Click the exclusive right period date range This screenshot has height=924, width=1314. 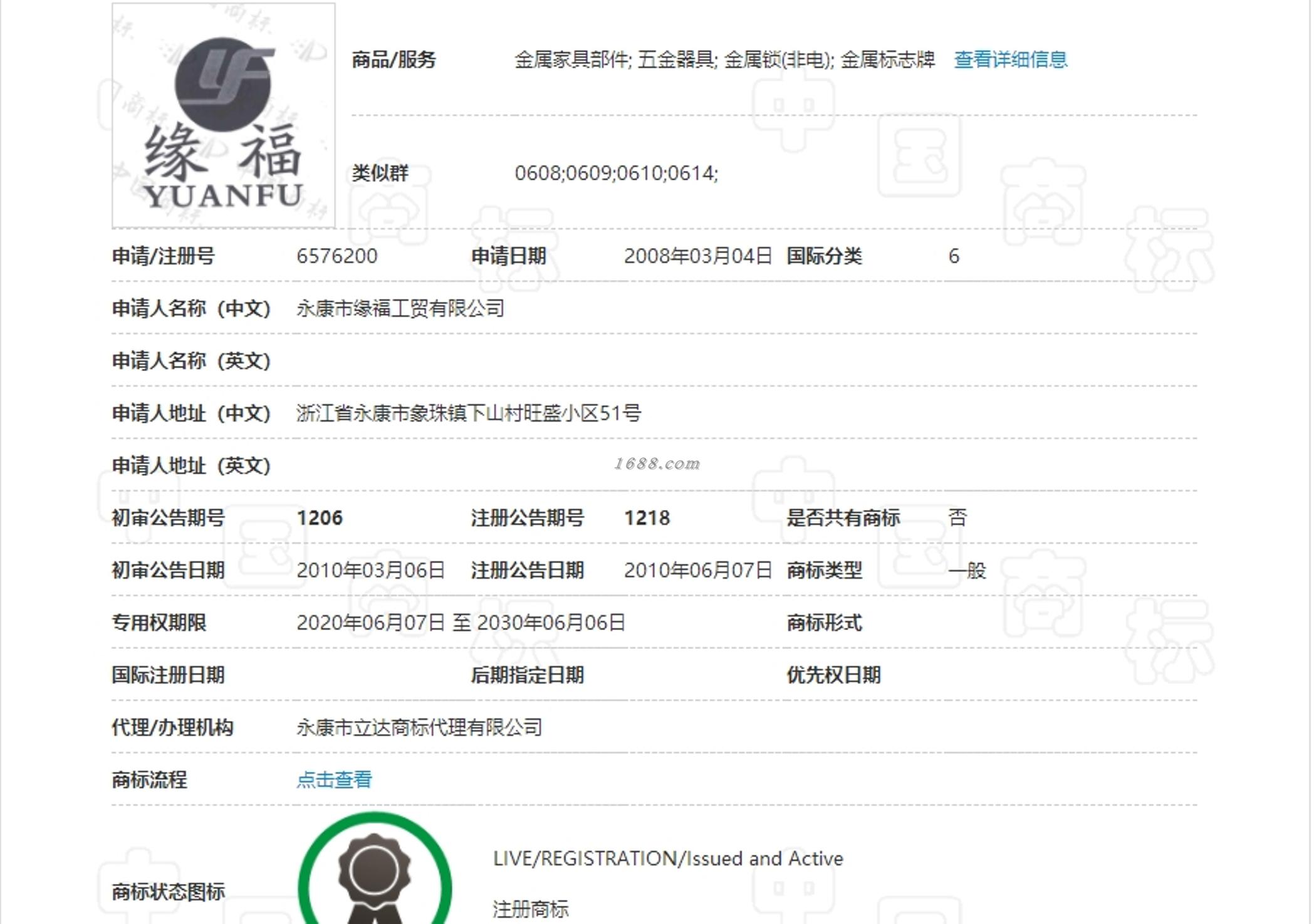[461, 623]
